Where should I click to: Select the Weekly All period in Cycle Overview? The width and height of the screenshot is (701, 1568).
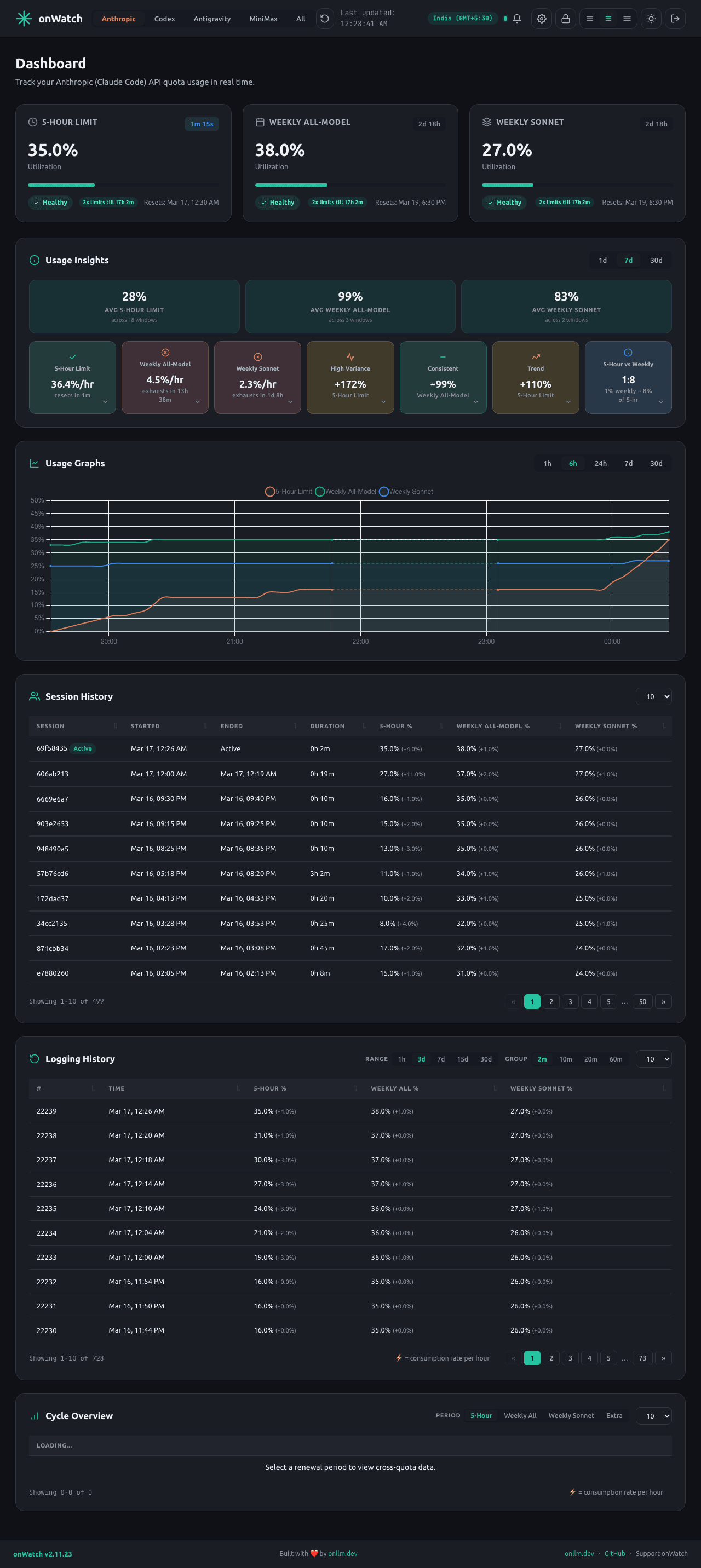tap(520, 1416)
